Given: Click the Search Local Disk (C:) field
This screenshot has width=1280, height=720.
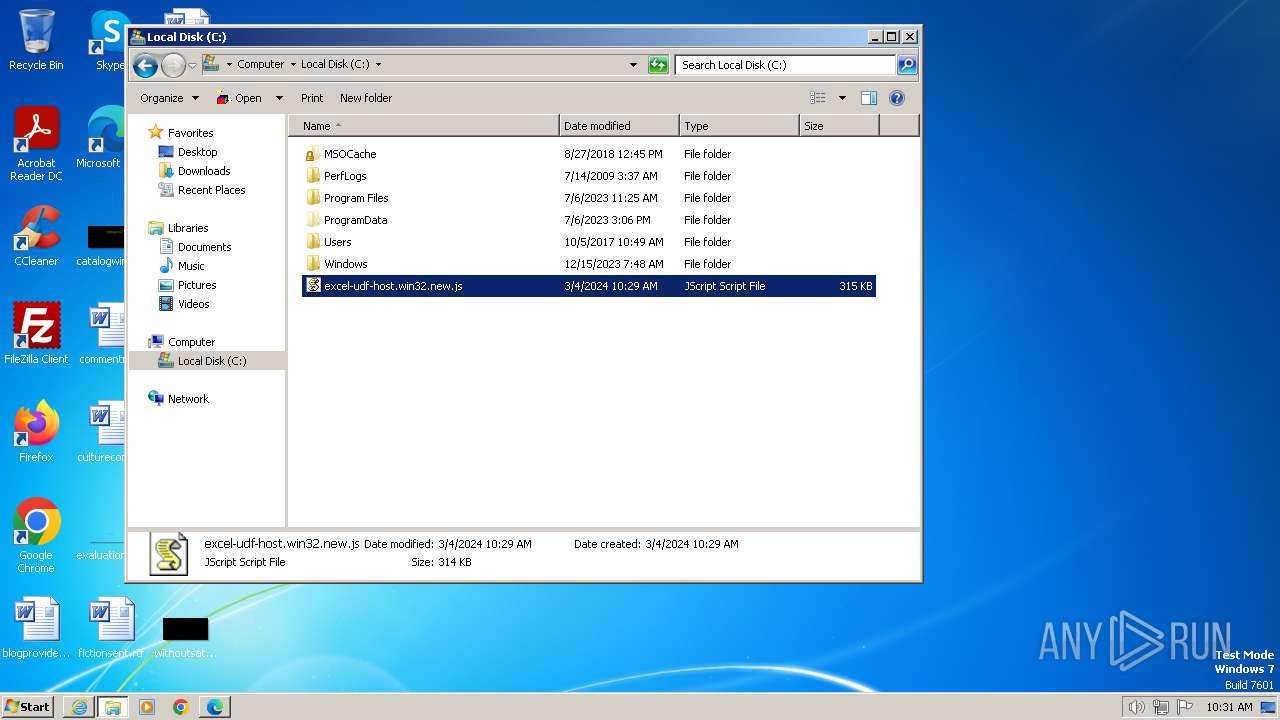Looking at the screenshot, I should point(785,65).
